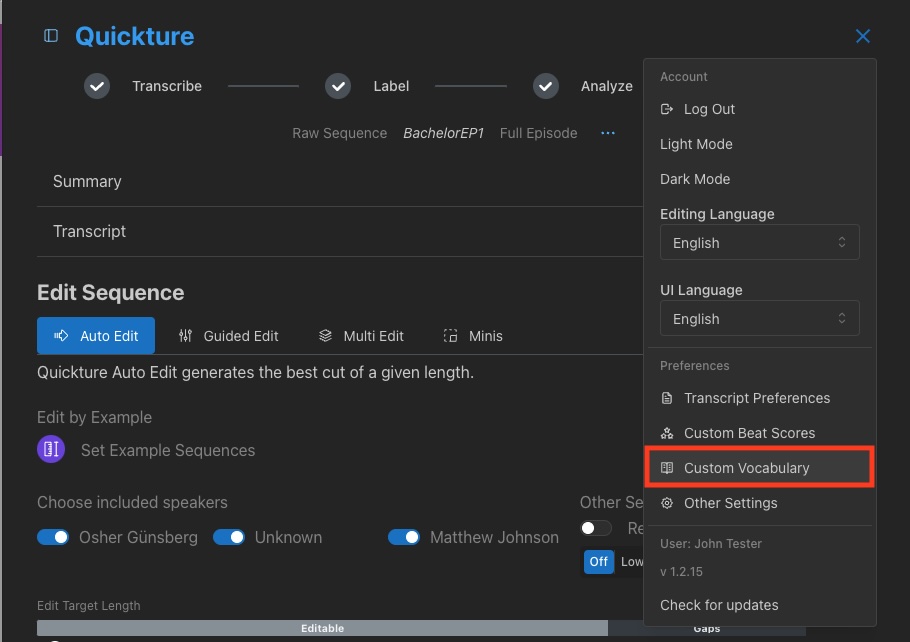Click the v 1.2.15 version text

(681, 572)
